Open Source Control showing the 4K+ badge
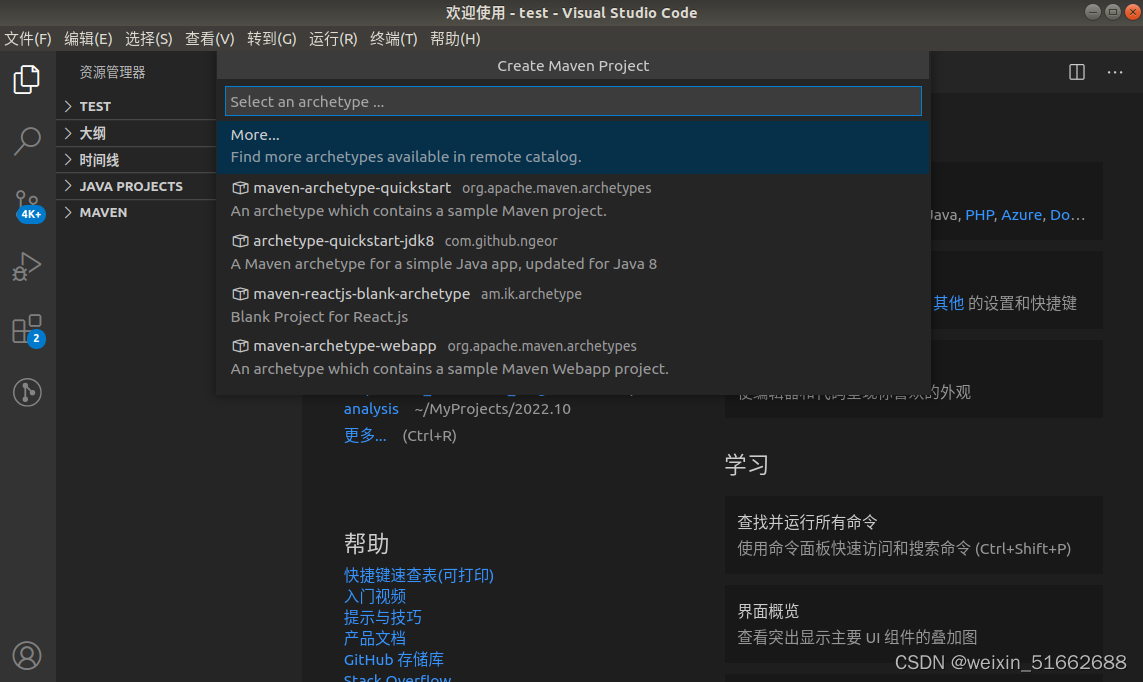 point(27,205)
